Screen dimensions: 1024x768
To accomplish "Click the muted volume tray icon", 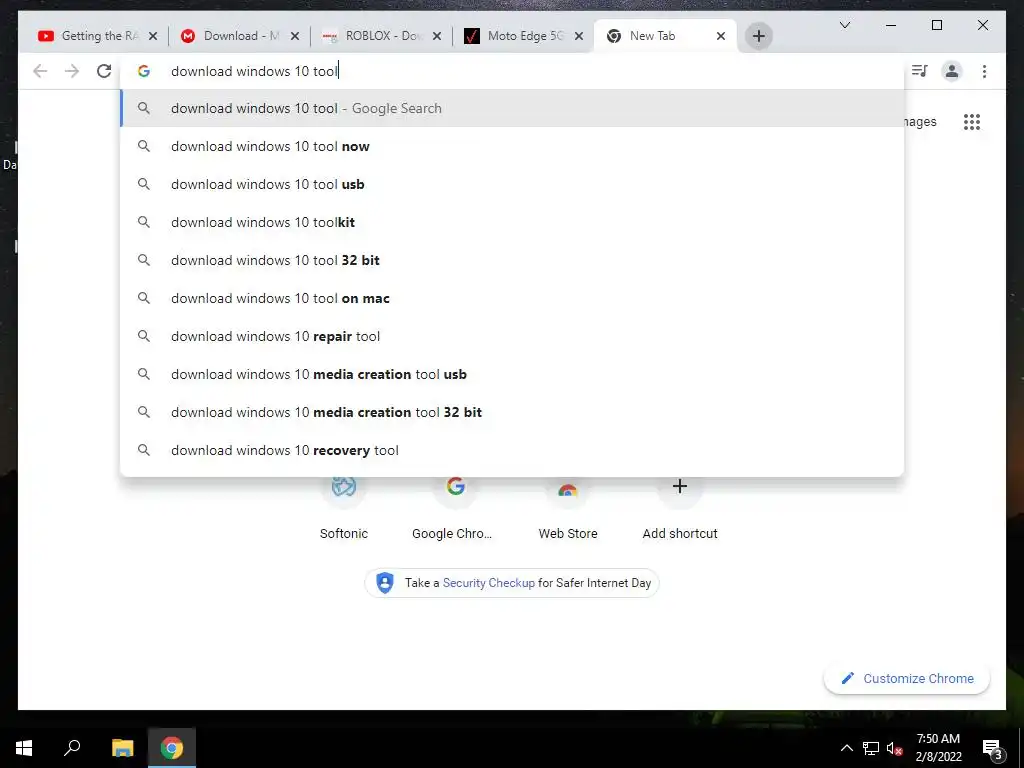I will pos(894,748).
